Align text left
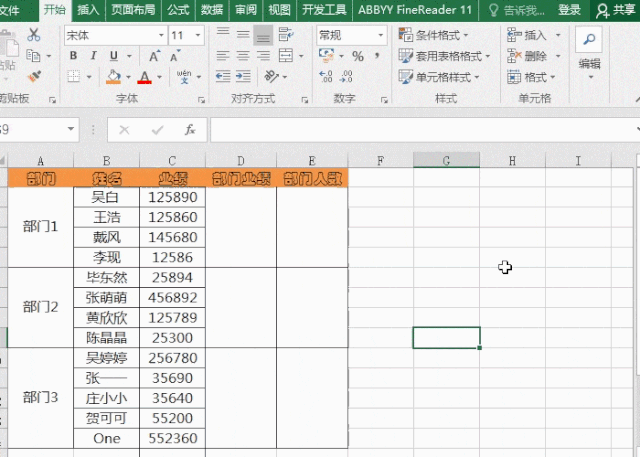640x457 pixels. (223, 55)
